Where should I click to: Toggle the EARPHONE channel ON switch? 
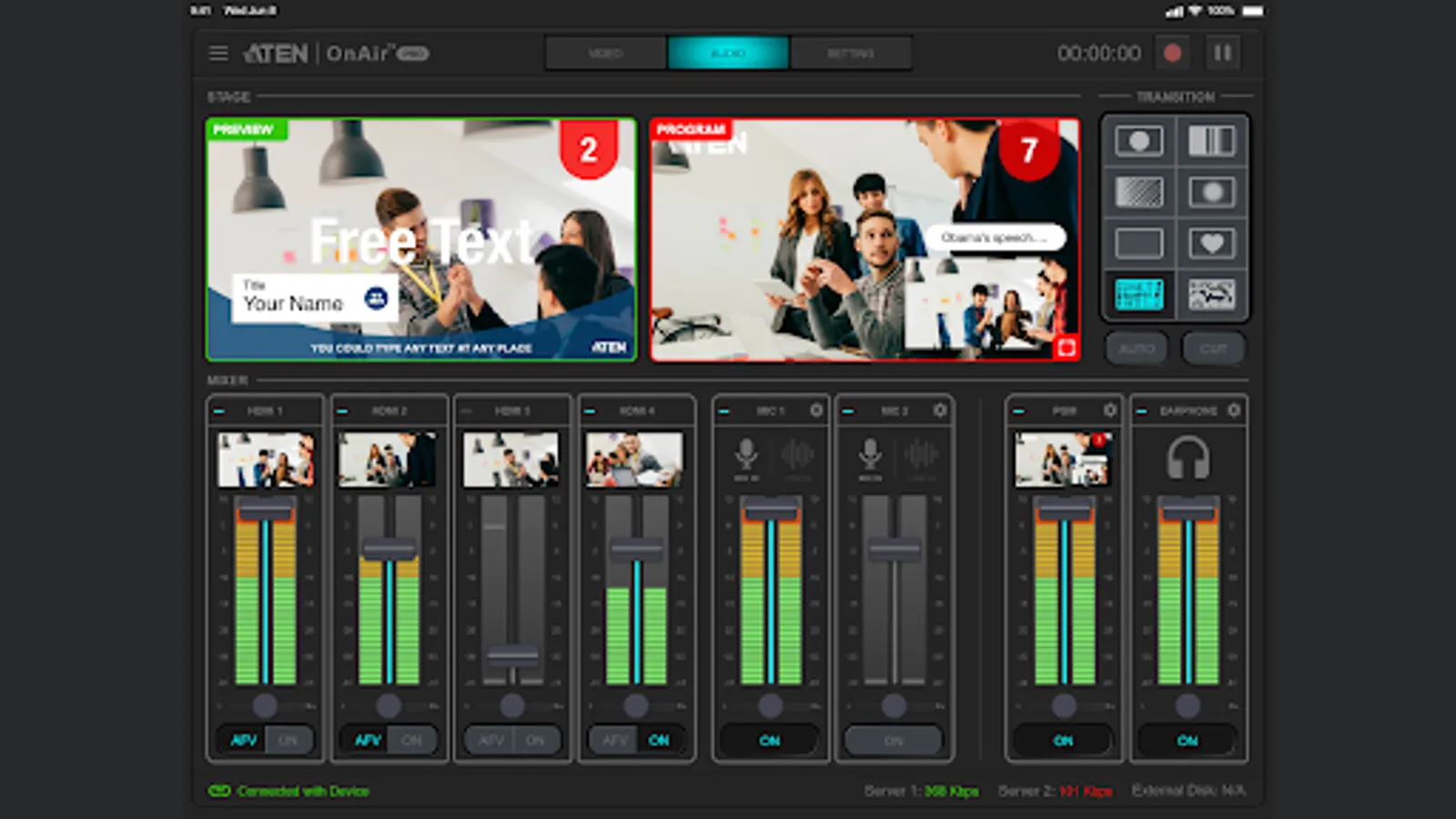(x=1188, y=741)
